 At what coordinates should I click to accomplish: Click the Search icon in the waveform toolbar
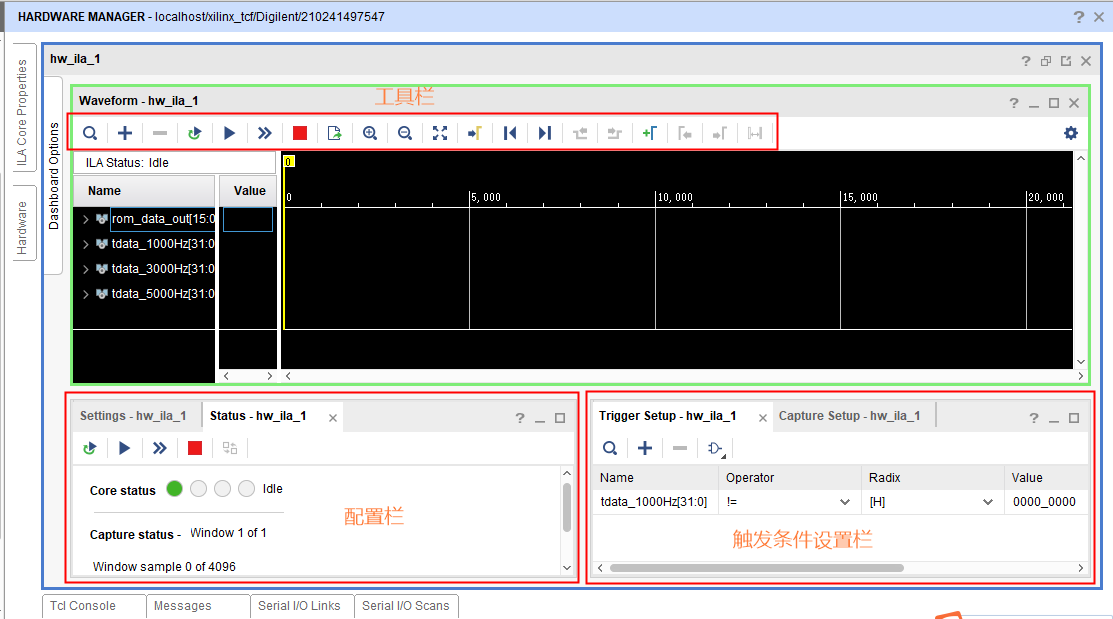point(90,133)
